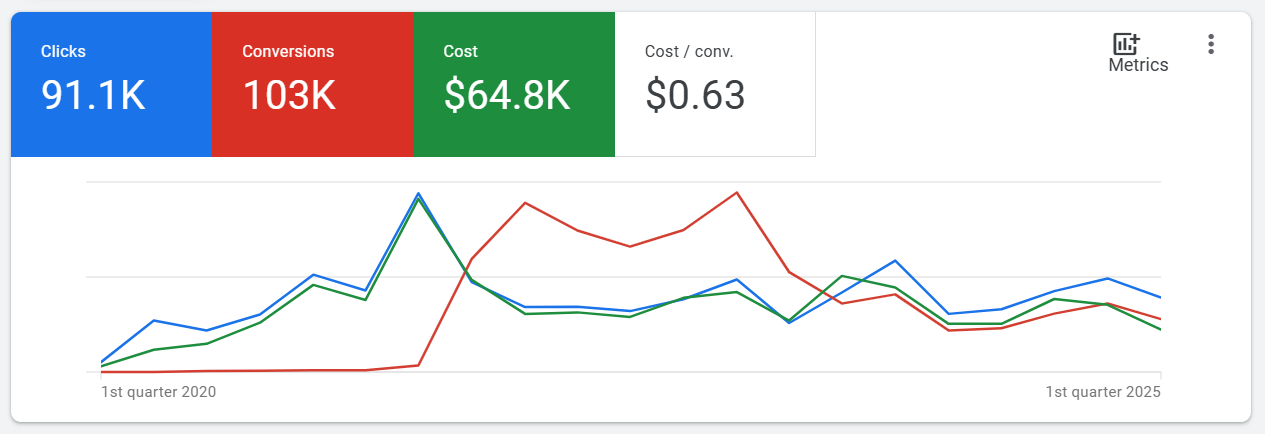
Task: Click the green Cost line's right end point
Action: [1160, 330]
